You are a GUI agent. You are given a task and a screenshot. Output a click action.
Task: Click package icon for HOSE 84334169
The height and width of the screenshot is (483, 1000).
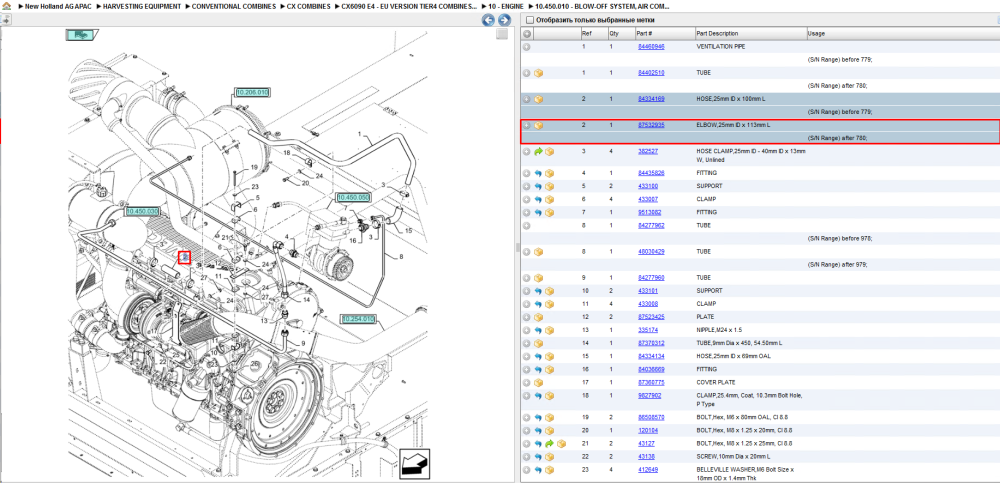point(538,99)
